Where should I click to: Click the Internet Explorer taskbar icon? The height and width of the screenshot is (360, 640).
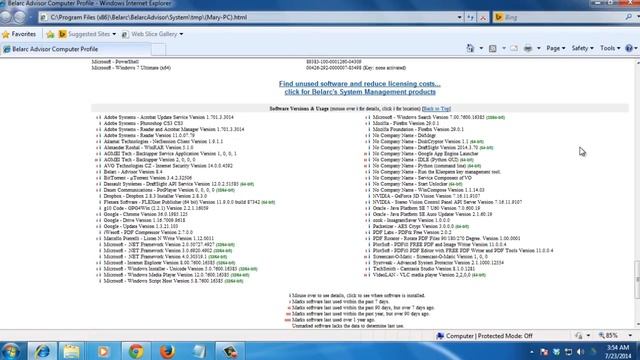click(42, 351)
